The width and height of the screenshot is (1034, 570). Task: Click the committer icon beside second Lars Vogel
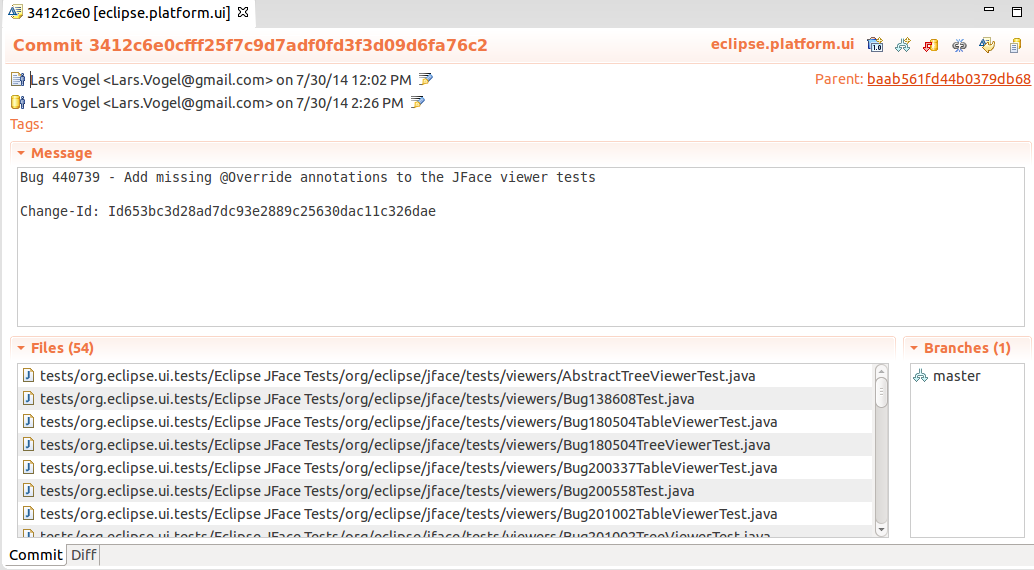tap(18, 102)
